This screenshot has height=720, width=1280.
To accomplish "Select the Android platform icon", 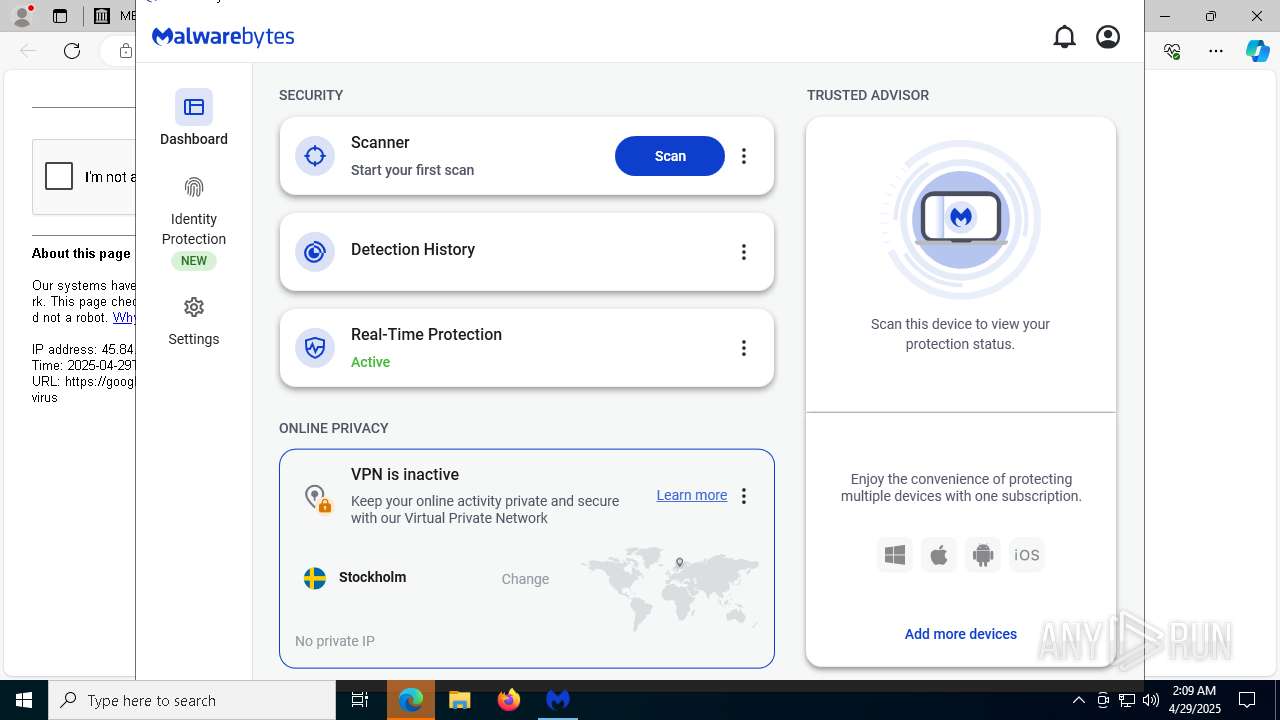I will tap(983, 555).
